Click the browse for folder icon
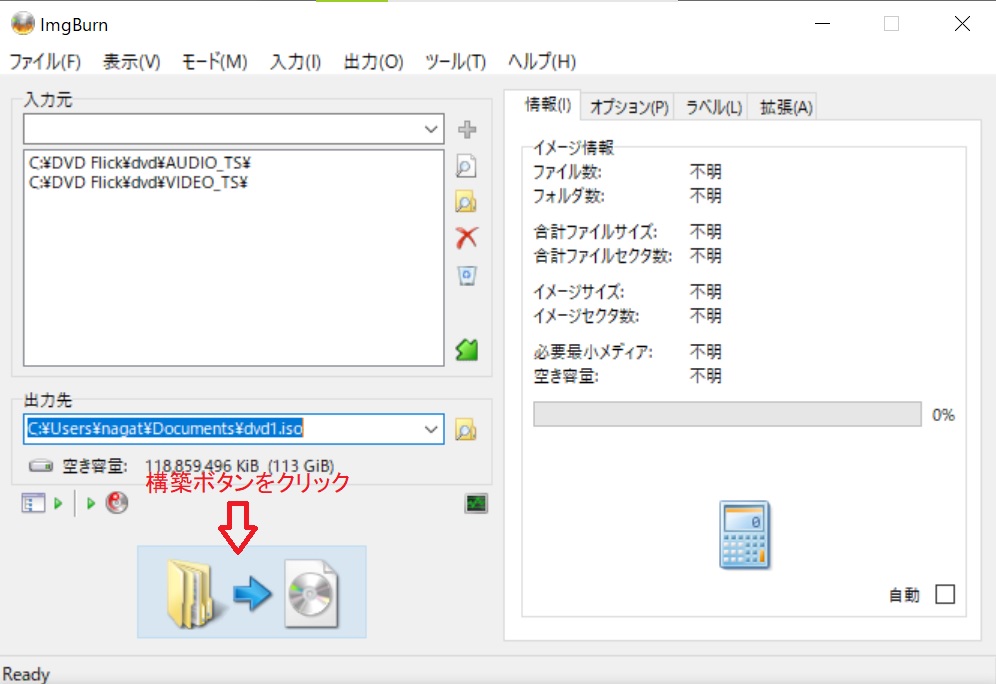The width and height of the screenshot is (996, 684). (466, 202)
